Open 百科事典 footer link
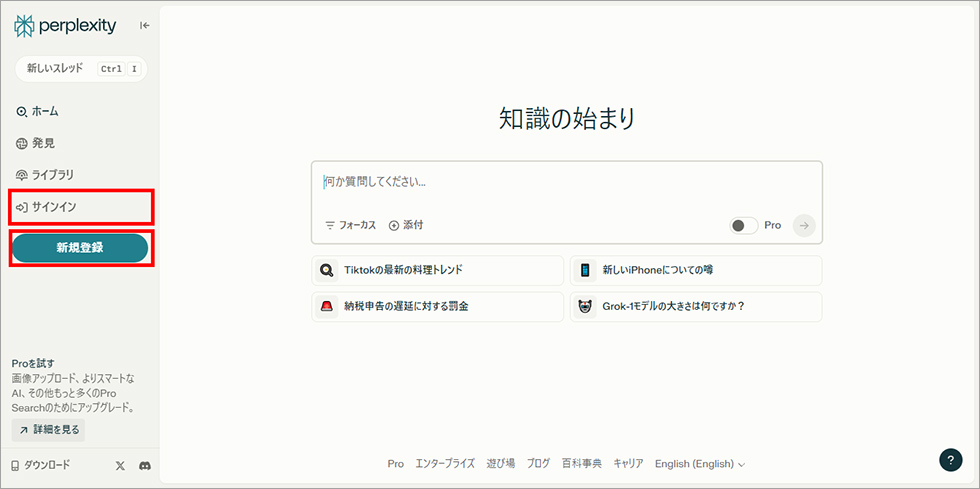The height and width of the screenshot is (489, 980). (x=581, y=464)
